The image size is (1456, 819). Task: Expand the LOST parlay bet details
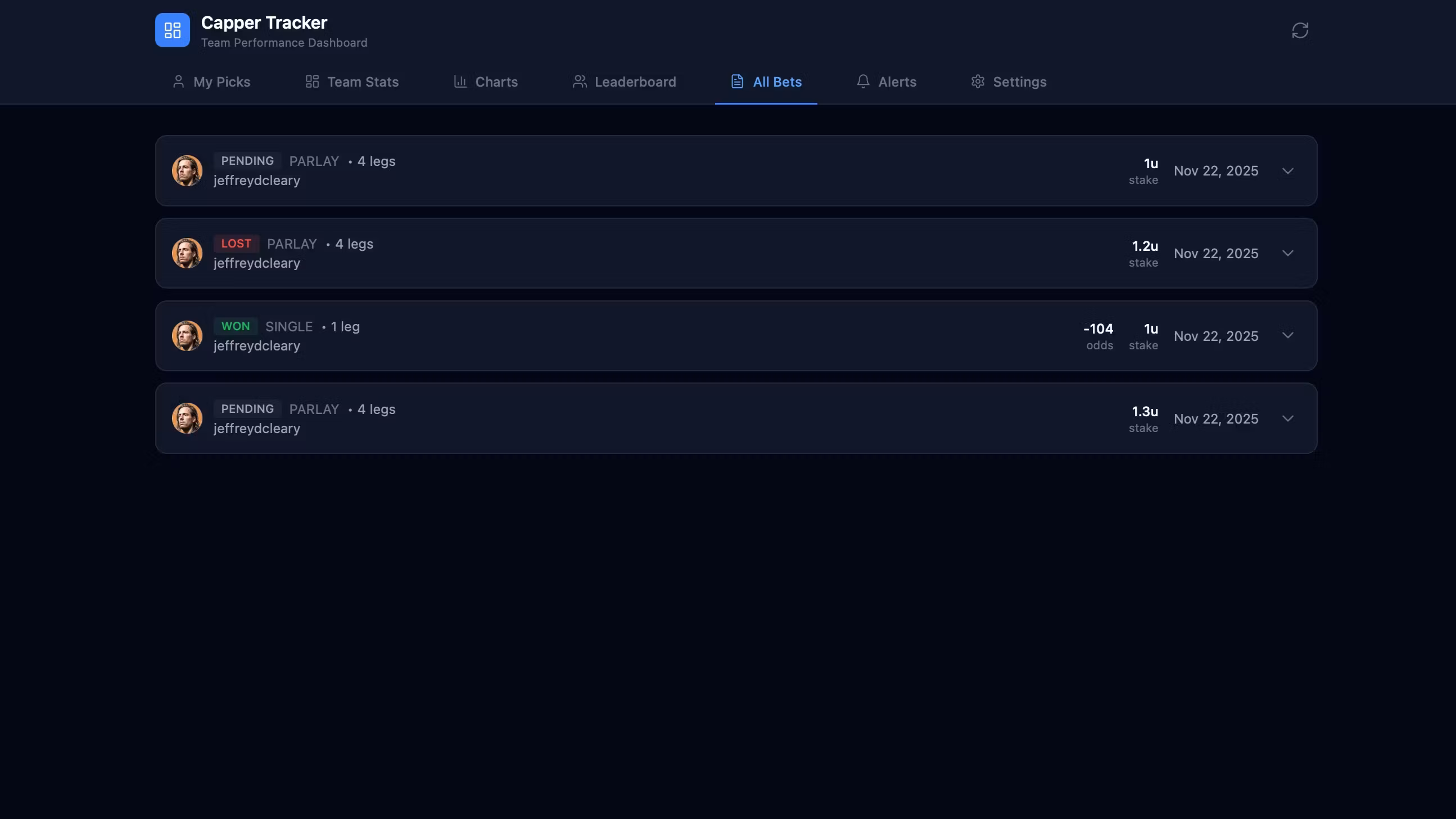(1287, 253)
